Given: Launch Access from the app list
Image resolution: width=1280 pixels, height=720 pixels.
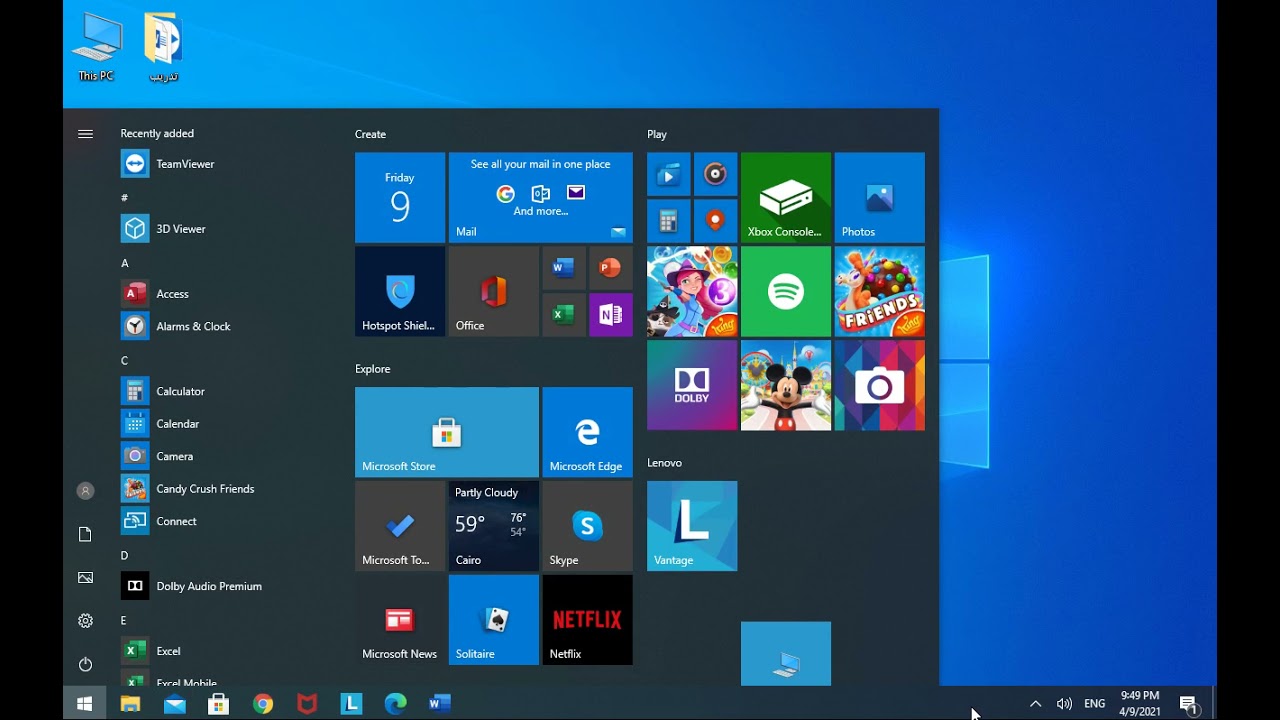Looking at the screenshot, I should pos(229,294).
